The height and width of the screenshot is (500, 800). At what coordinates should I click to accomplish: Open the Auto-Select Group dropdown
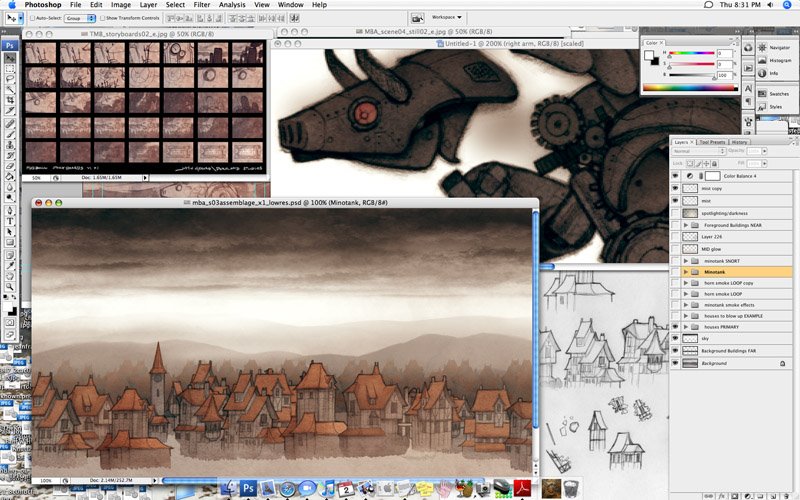coord(80,18)
